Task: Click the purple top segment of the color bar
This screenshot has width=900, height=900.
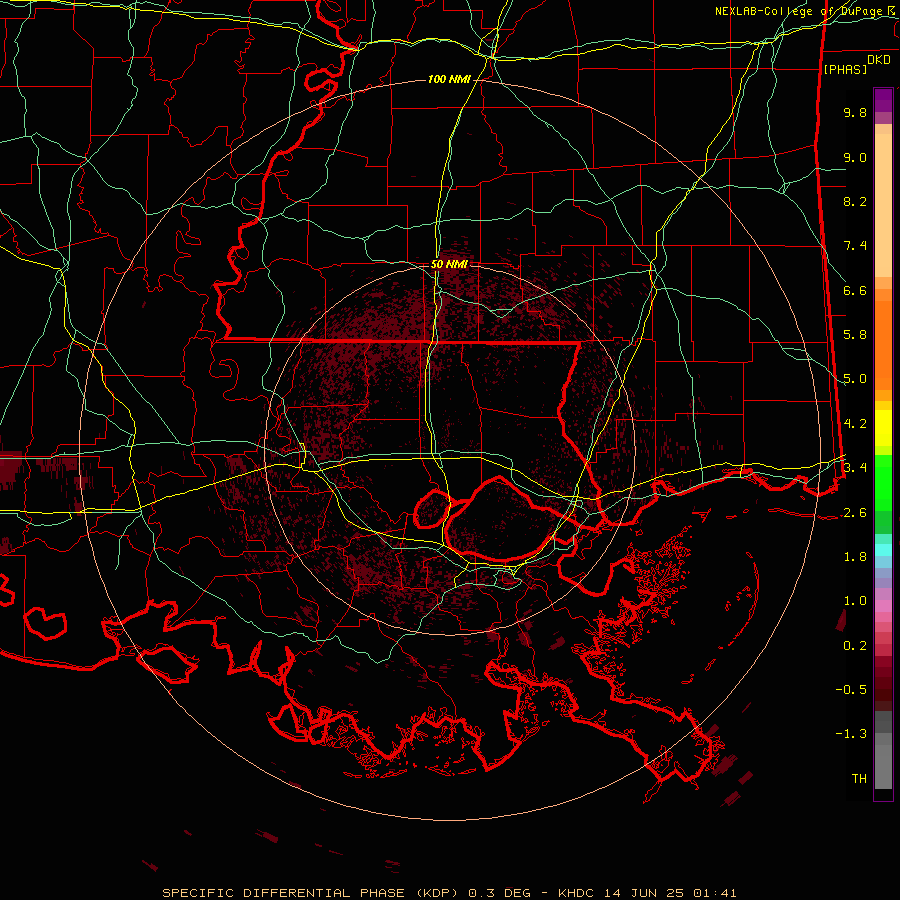Action: [x=883, y=100]
